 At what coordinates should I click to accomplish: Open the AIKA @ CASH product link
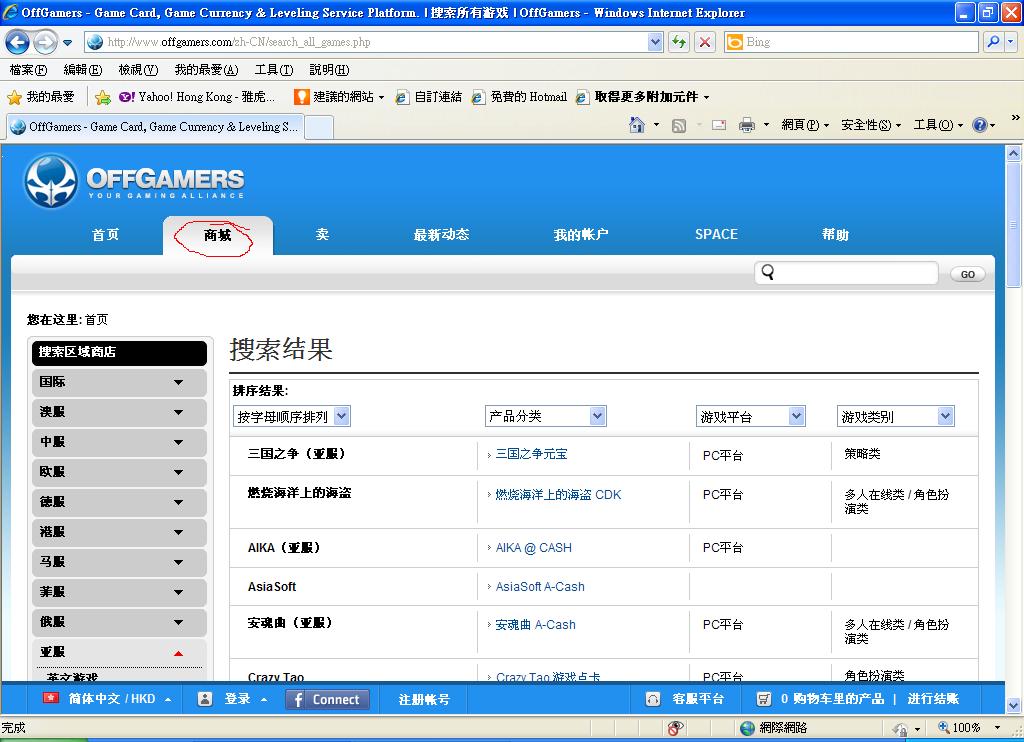tap(534, 548)
